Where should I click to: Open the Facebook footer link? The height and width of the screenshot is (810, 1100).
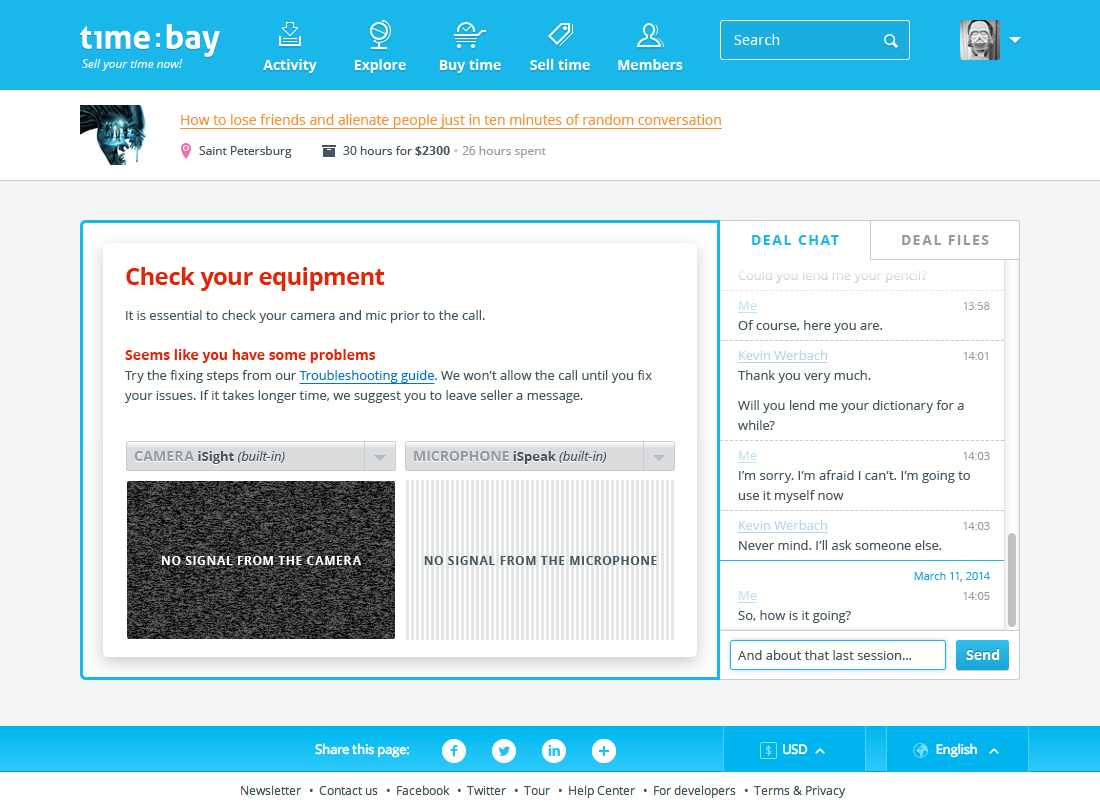(x=422, y=790)
